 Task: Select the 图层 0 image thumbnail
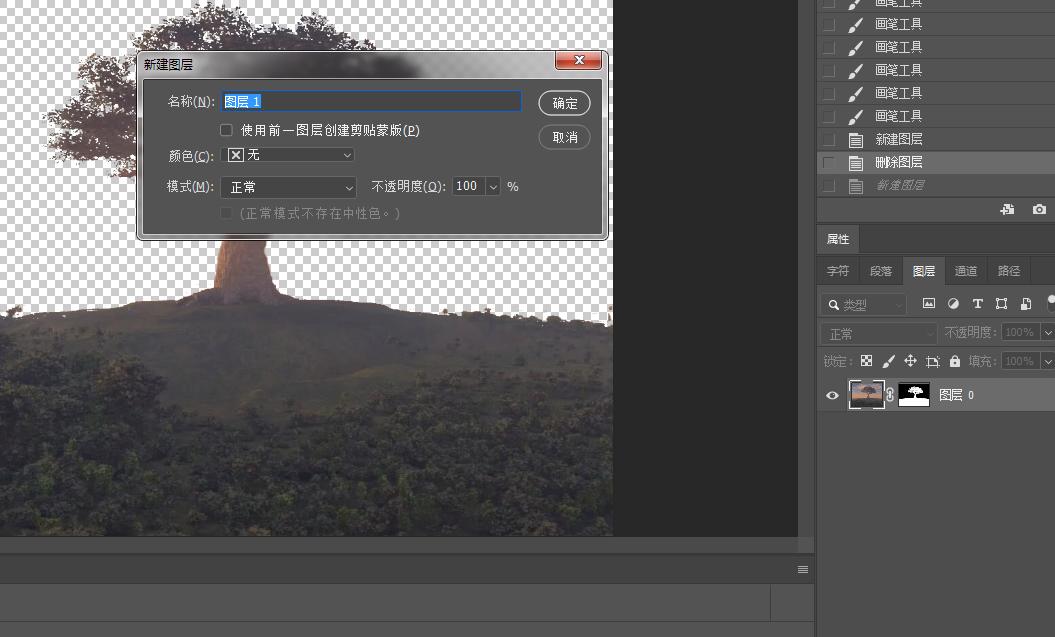867,394
